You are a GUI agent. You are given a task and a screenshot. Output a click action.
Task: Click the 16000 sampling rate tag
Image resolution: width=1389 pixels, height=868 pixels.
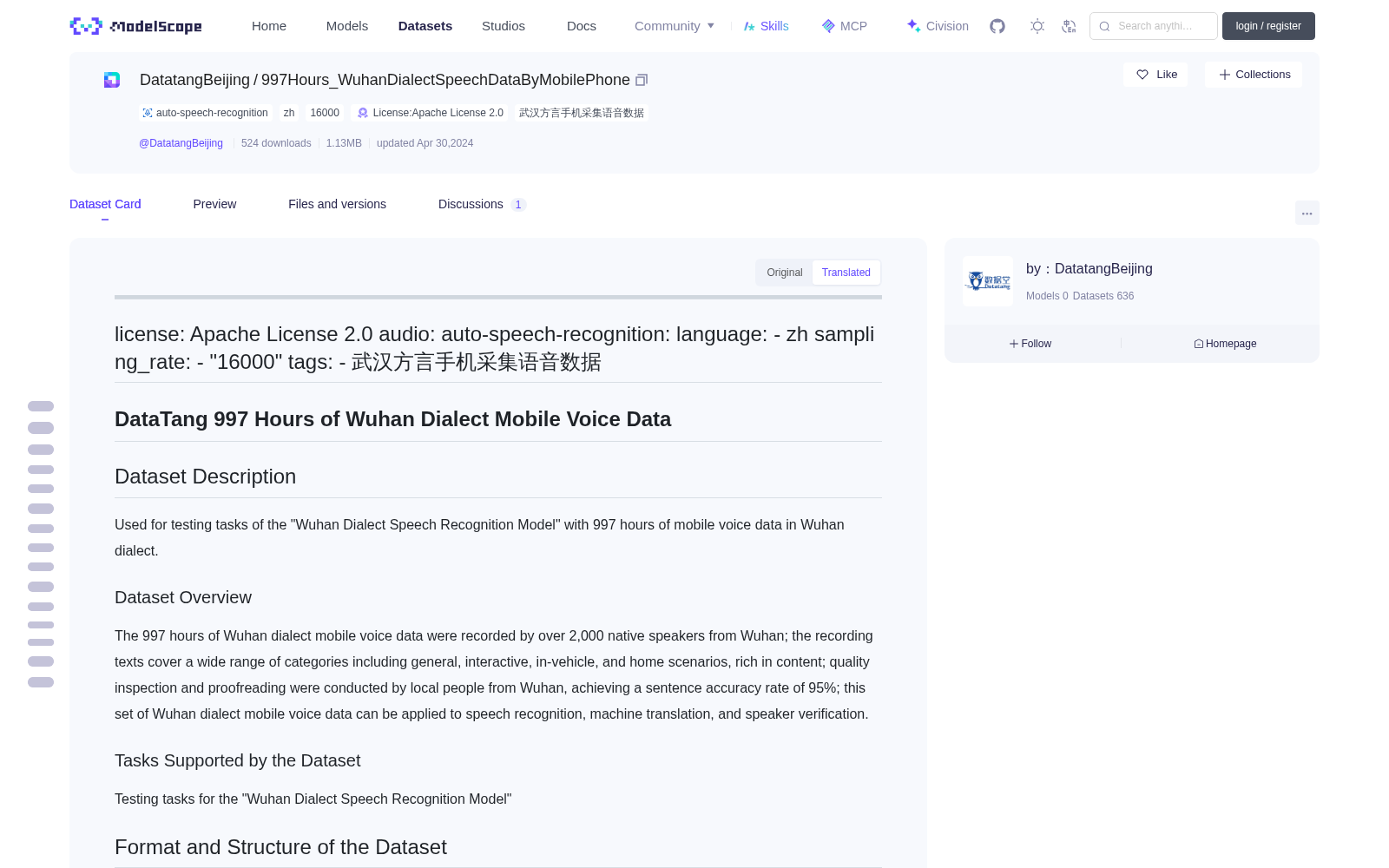tap(325, 113)
